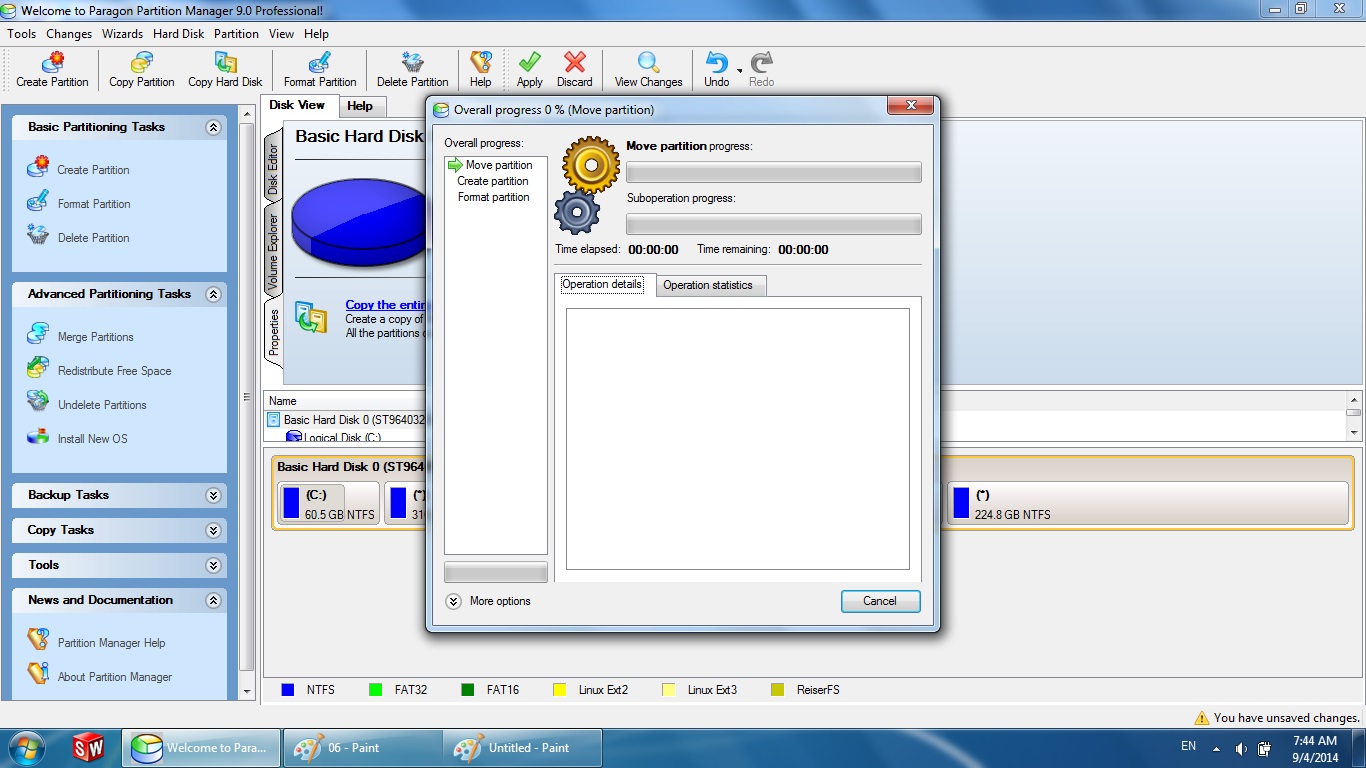
Task: Open the Changes menu
Action: tap(69, 34)
